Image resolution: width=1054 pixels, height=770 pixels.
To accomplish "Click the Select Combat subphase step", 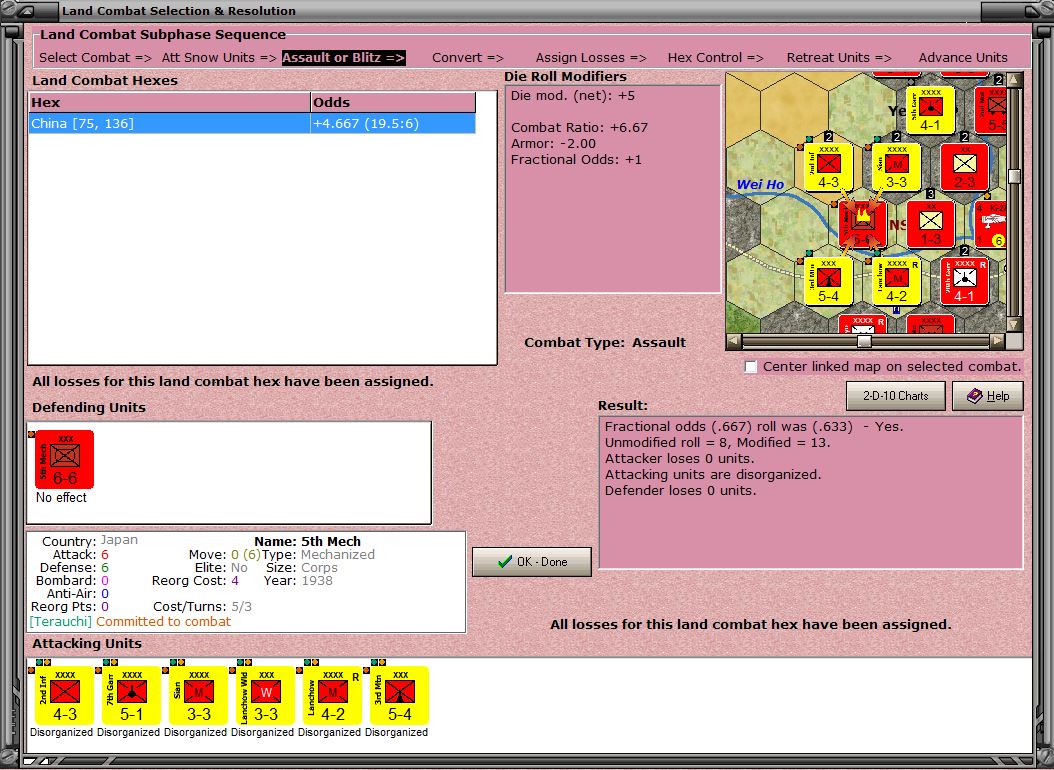I will [x=95, y=58].
